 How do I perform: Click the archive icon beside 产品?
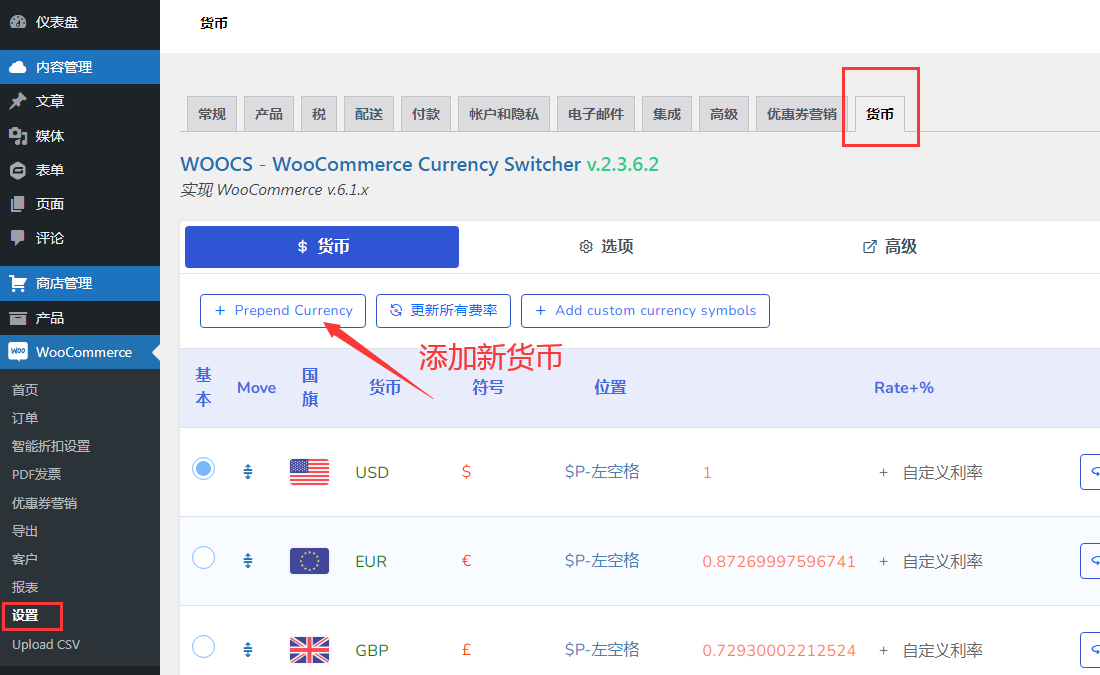point(18,319)
